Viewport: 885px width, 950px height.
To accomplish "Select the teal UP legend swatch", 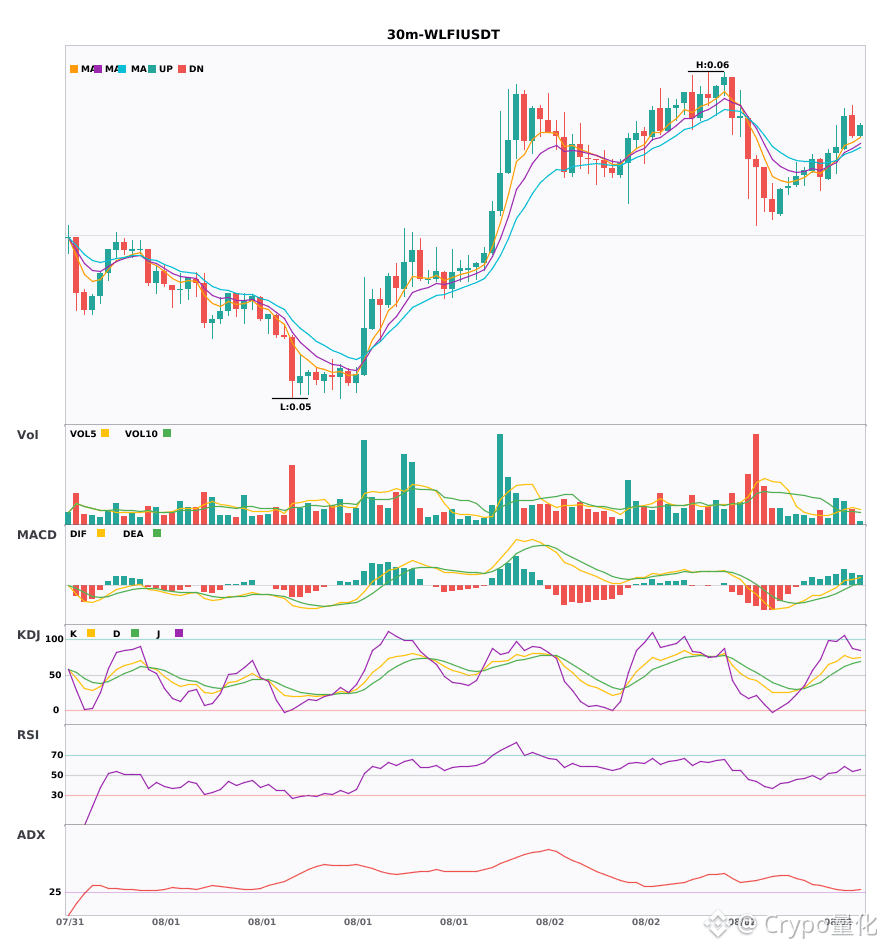I will pos(152,69).
